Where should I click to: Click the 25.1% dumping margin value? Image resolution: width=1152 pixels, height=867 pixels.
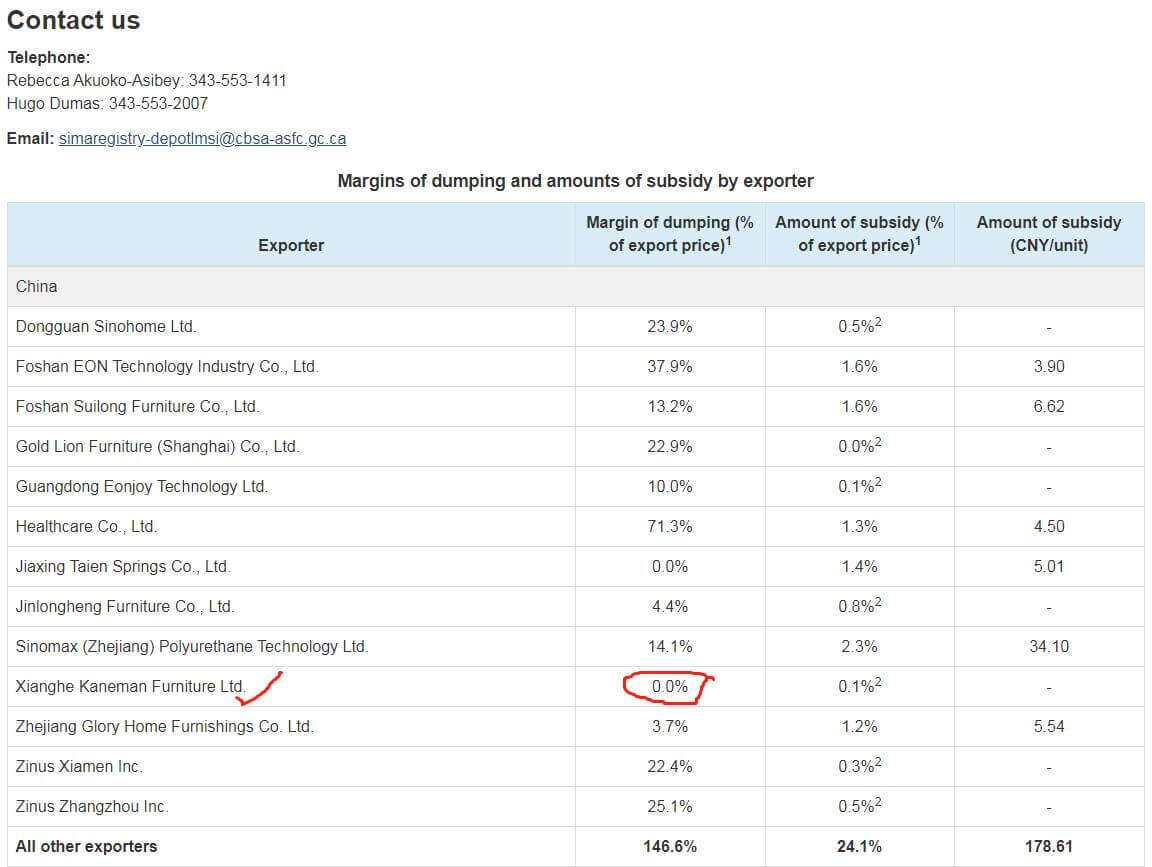tap(670, 806)
